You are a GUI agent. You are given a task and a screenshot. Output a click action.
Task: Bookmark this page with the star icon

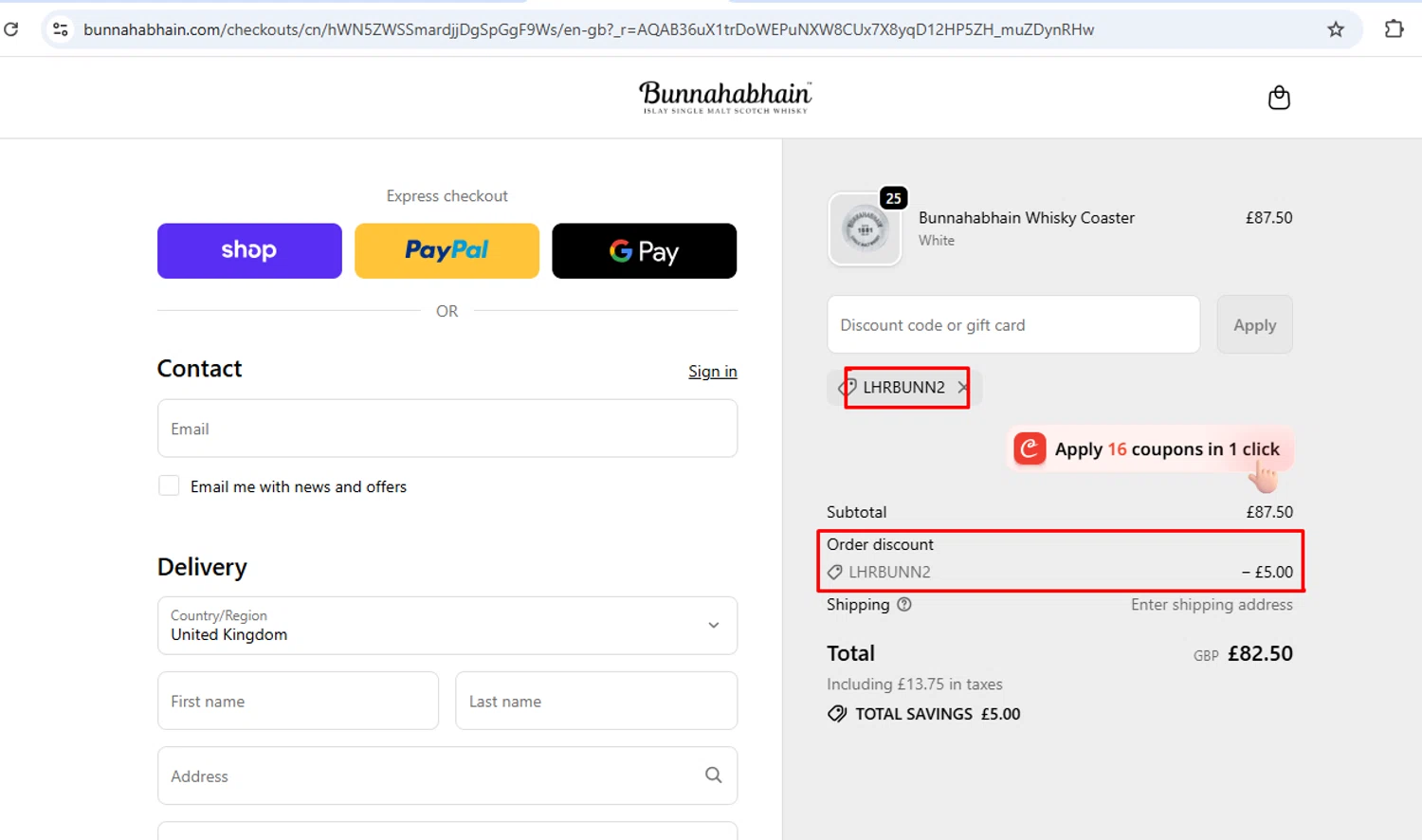(x=1336, y=29)
